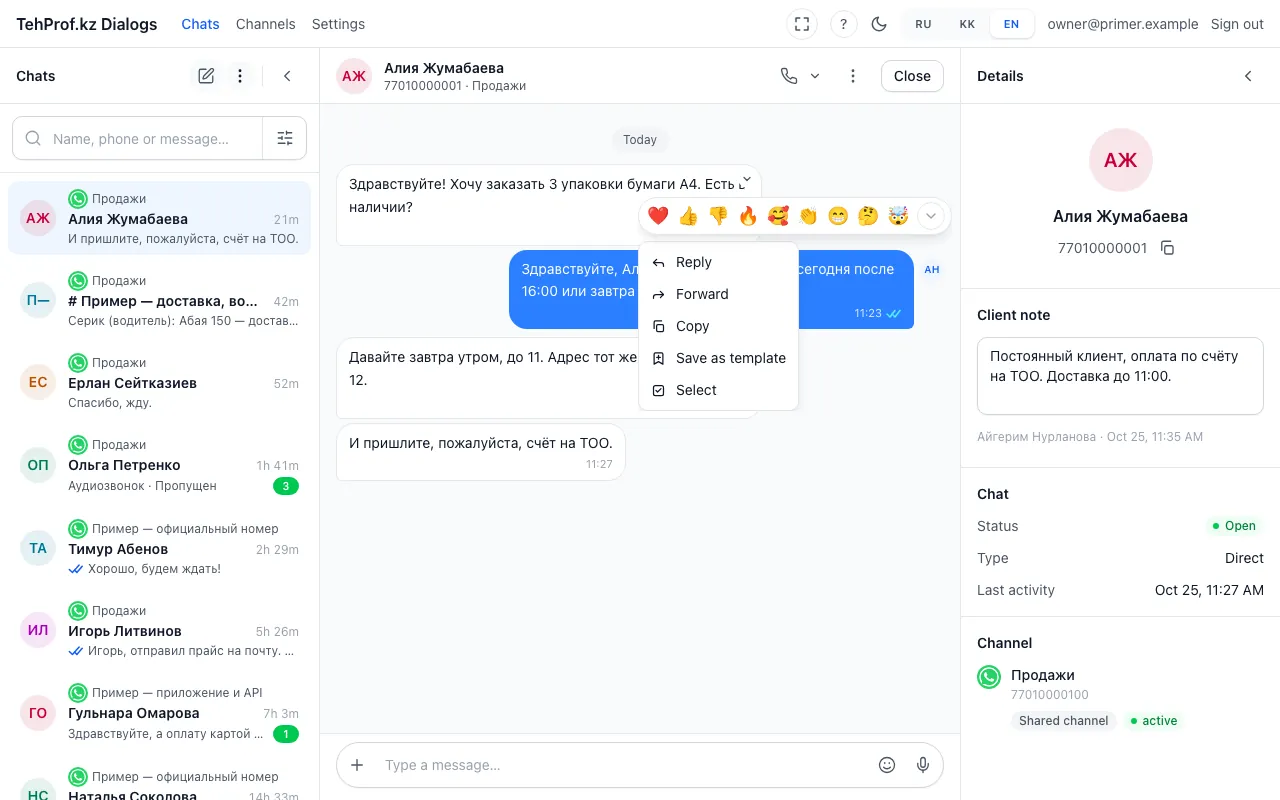React with red heart emoji

658,215
